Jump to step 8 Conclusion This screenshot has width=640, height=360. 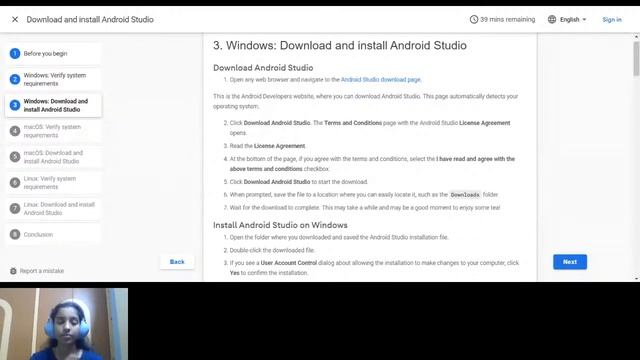(53, 234)
